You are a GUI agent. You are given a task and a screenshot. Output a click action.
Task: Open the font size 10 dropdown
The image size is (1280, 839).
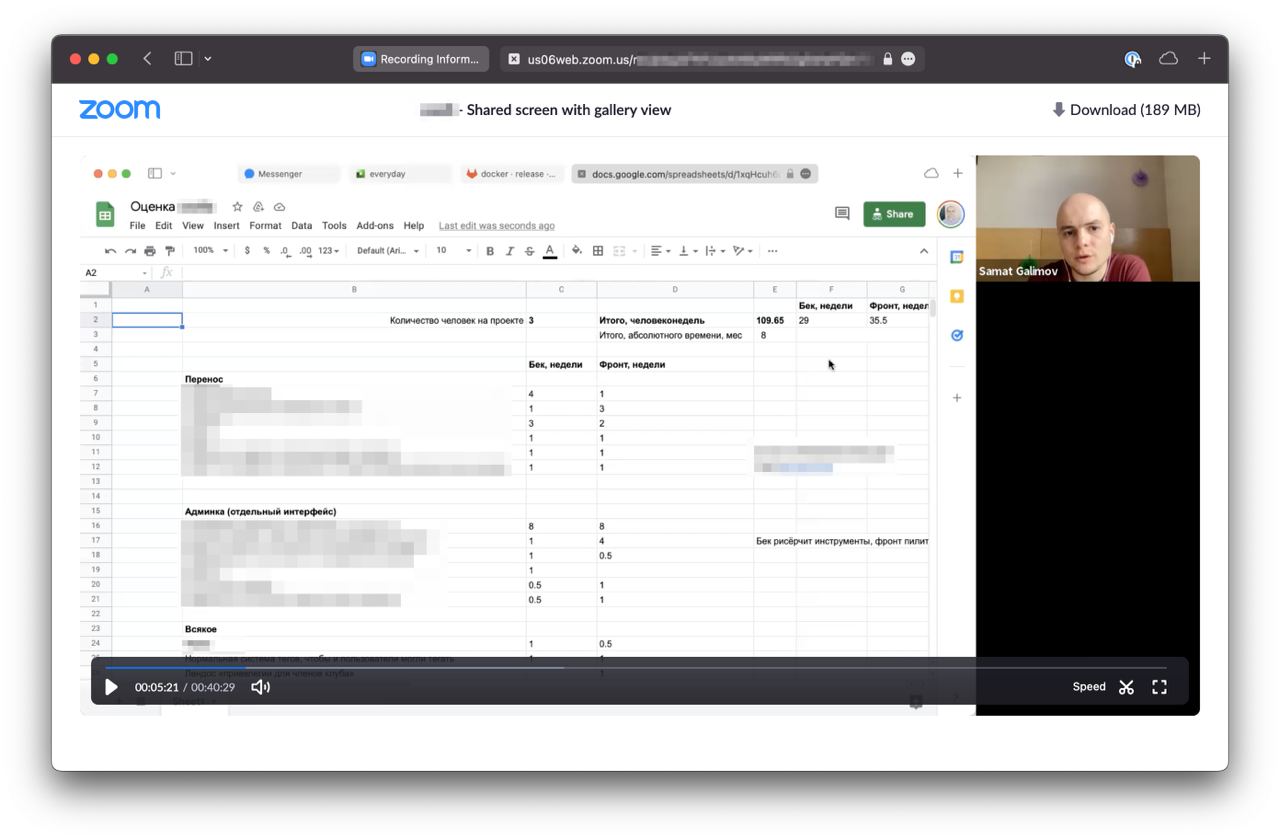pos(453,251)
